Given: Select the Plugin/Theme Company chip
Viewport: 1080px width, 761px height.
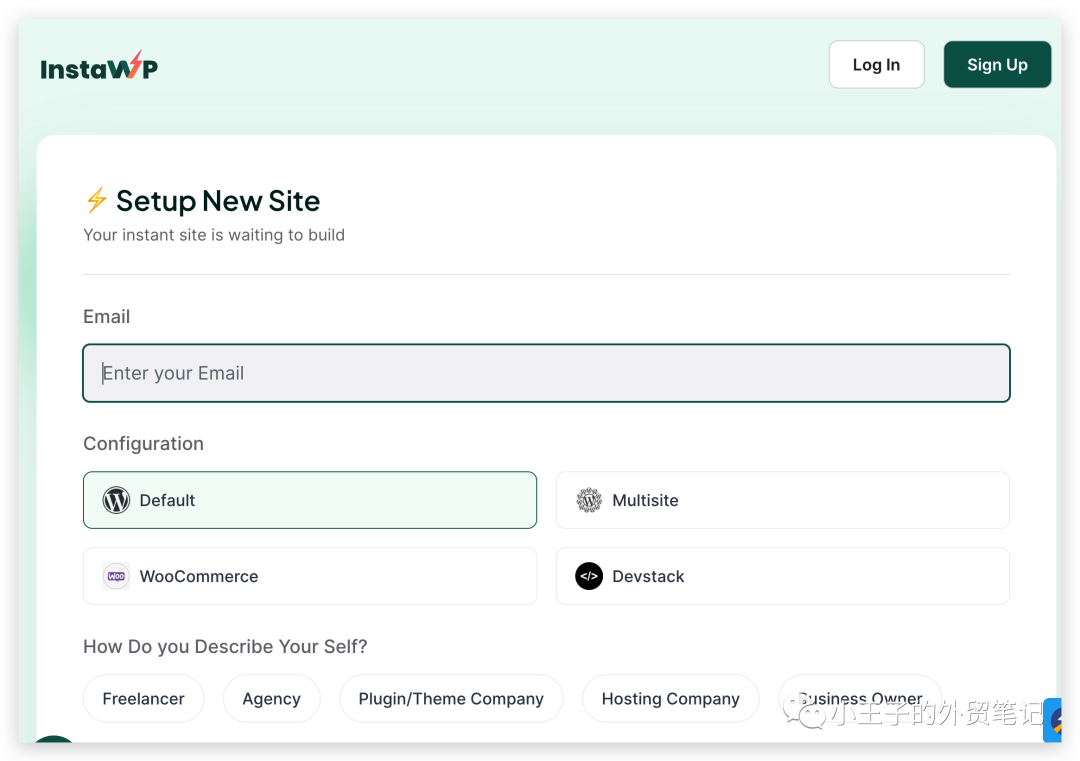Looking at the screenshot, I should 451,699.
